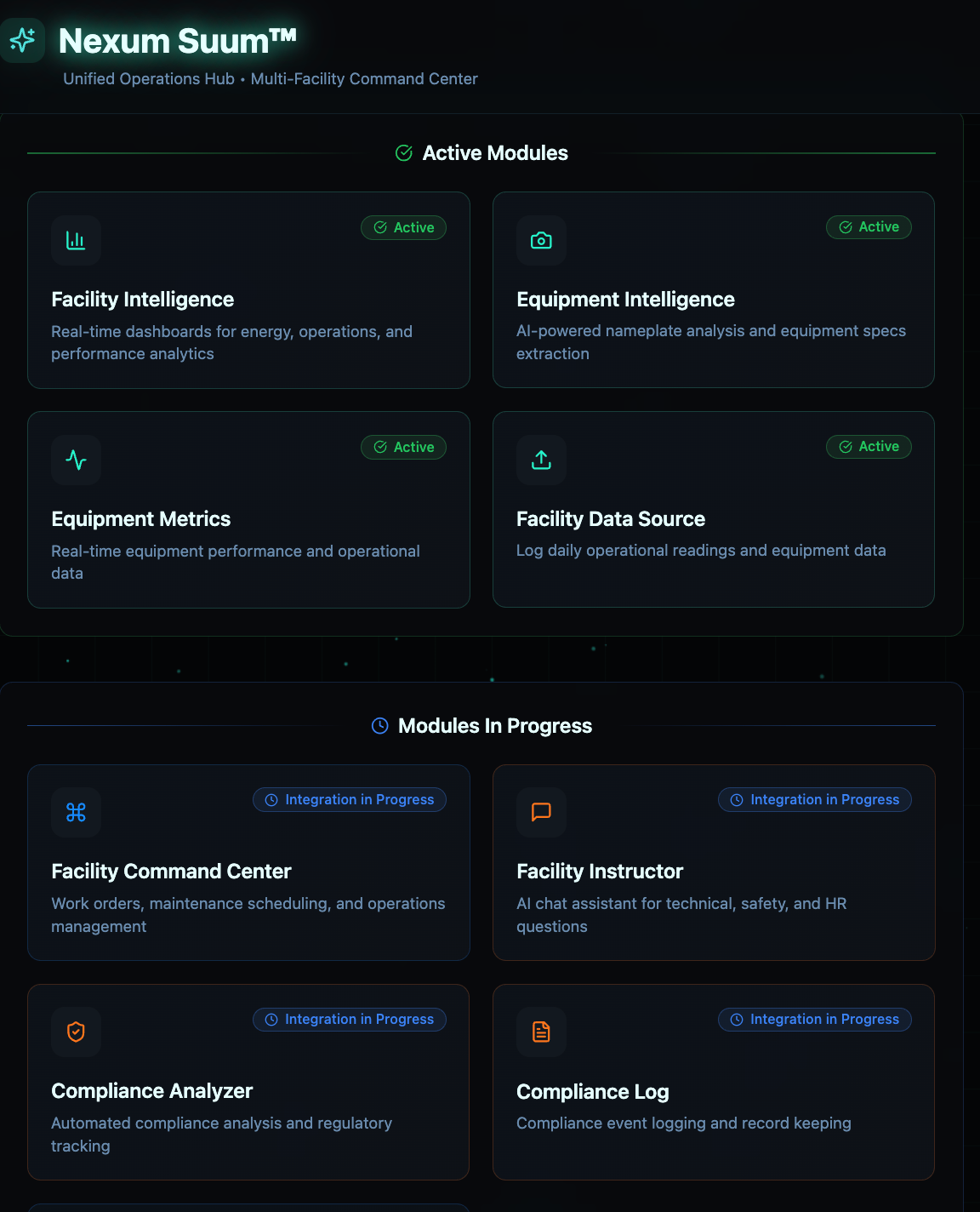Click the Equipment Metrics pulse icon
The height and width of the screenshot is (1212, 980).
point(76,460)
